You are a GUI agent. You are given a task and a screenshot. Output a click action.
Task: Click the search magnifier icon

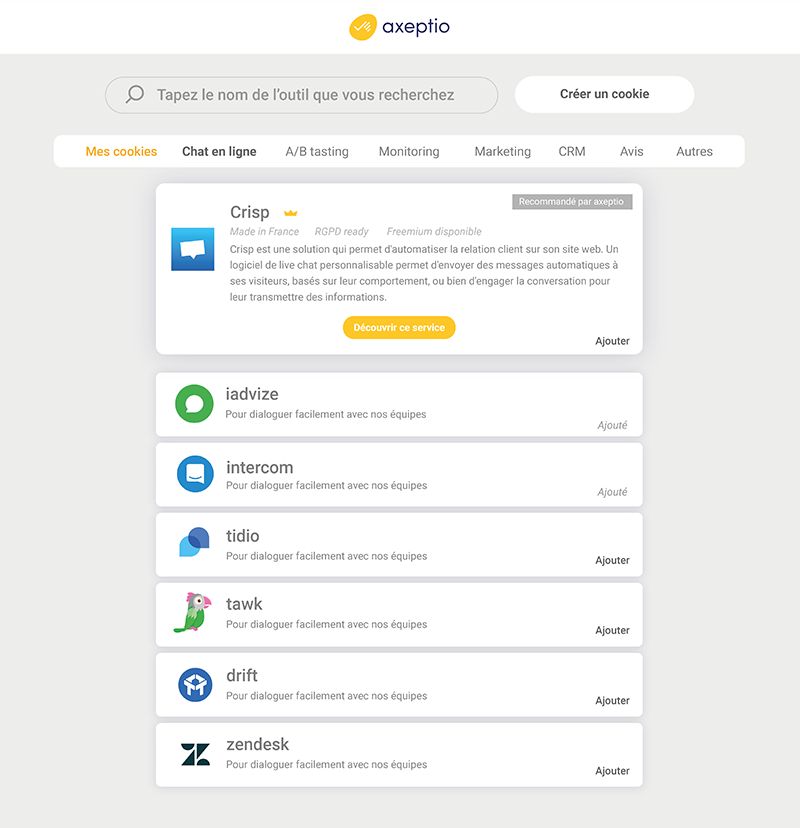pyautogui.click(x=135, y=95)
